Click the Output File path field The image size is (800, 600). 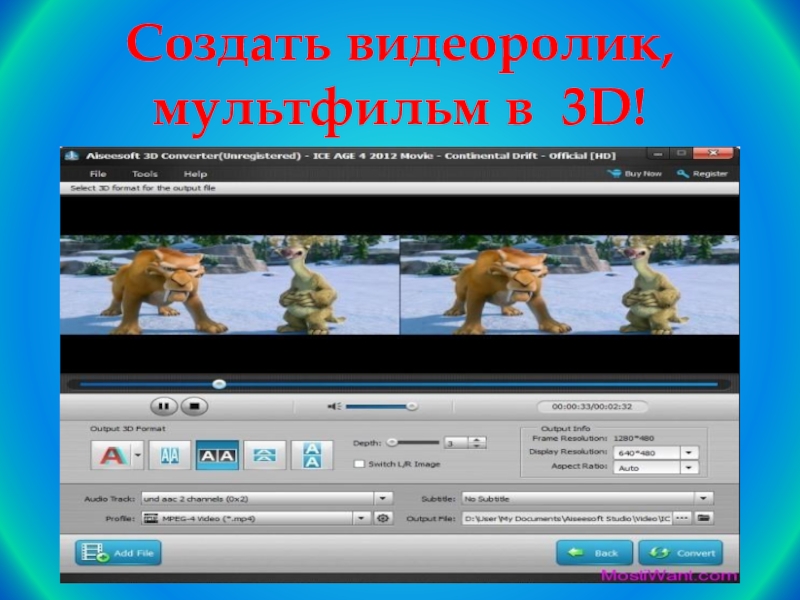[x=567, y=518]
